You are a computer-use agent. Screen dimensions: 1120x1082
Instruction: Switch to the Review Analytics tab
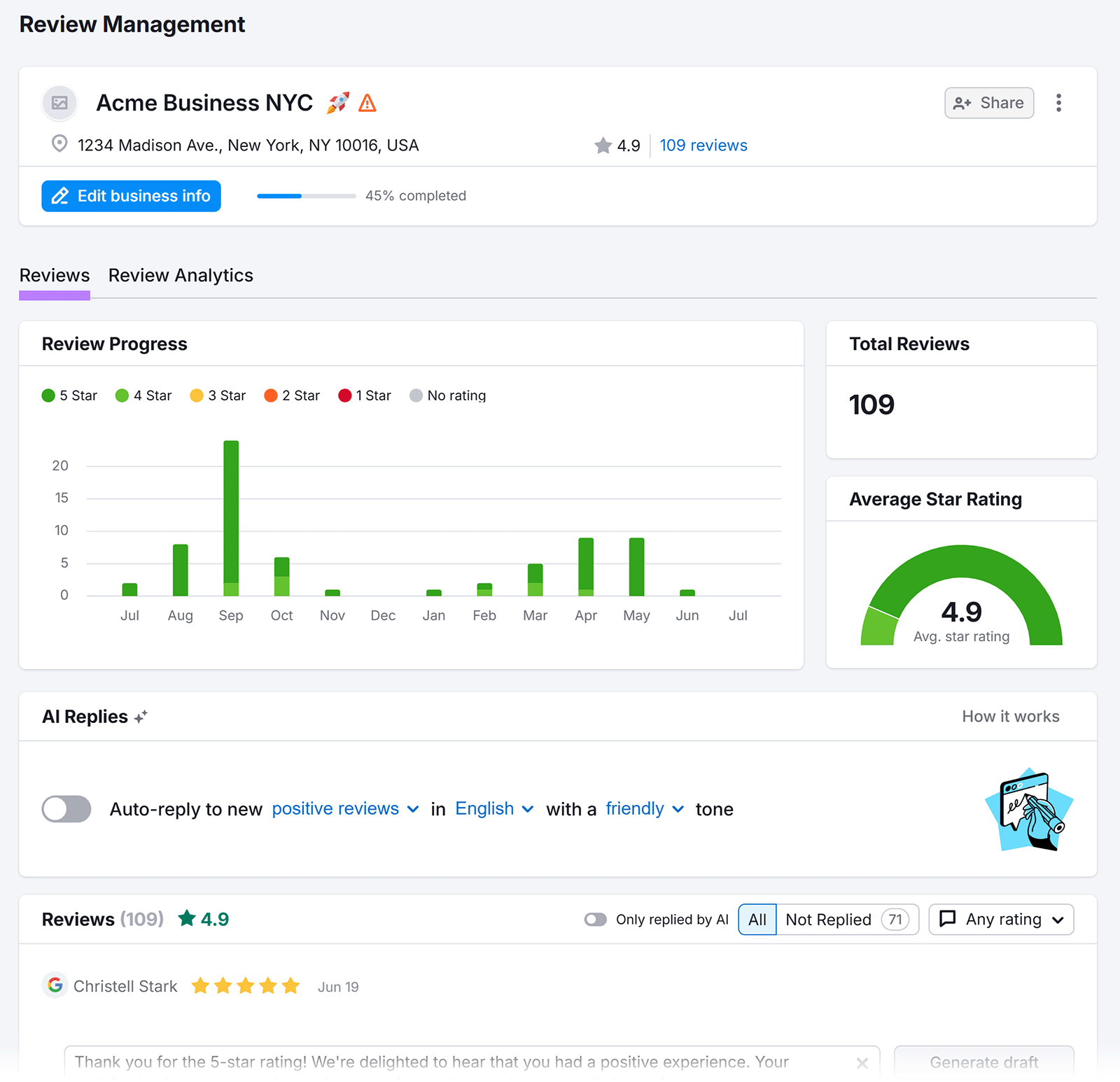point(181,275)
